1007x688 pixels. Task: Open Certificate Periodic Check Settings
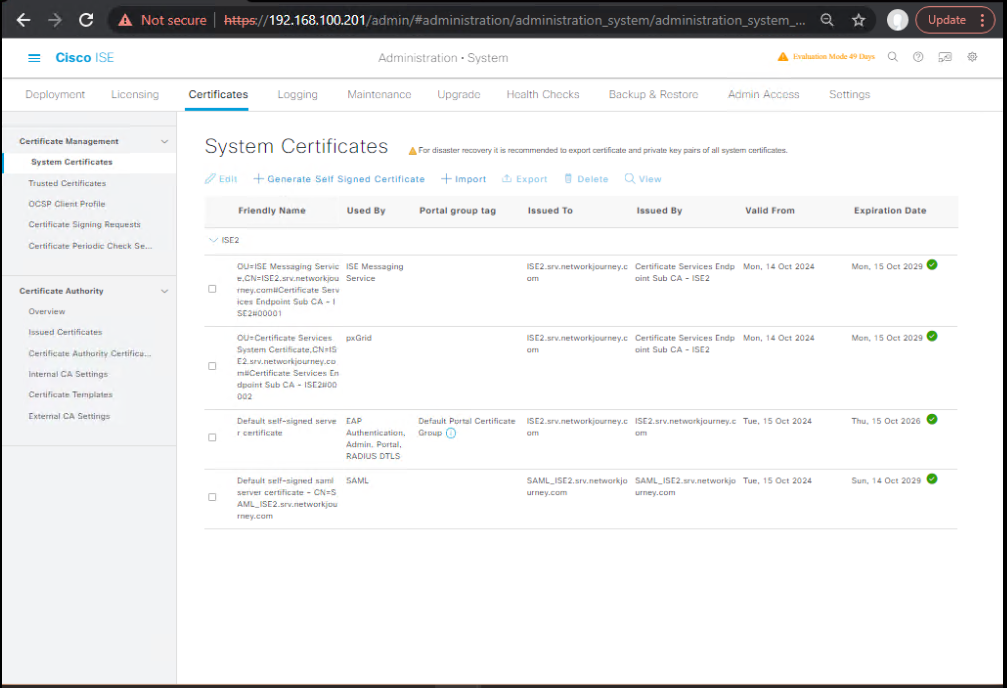91,245
